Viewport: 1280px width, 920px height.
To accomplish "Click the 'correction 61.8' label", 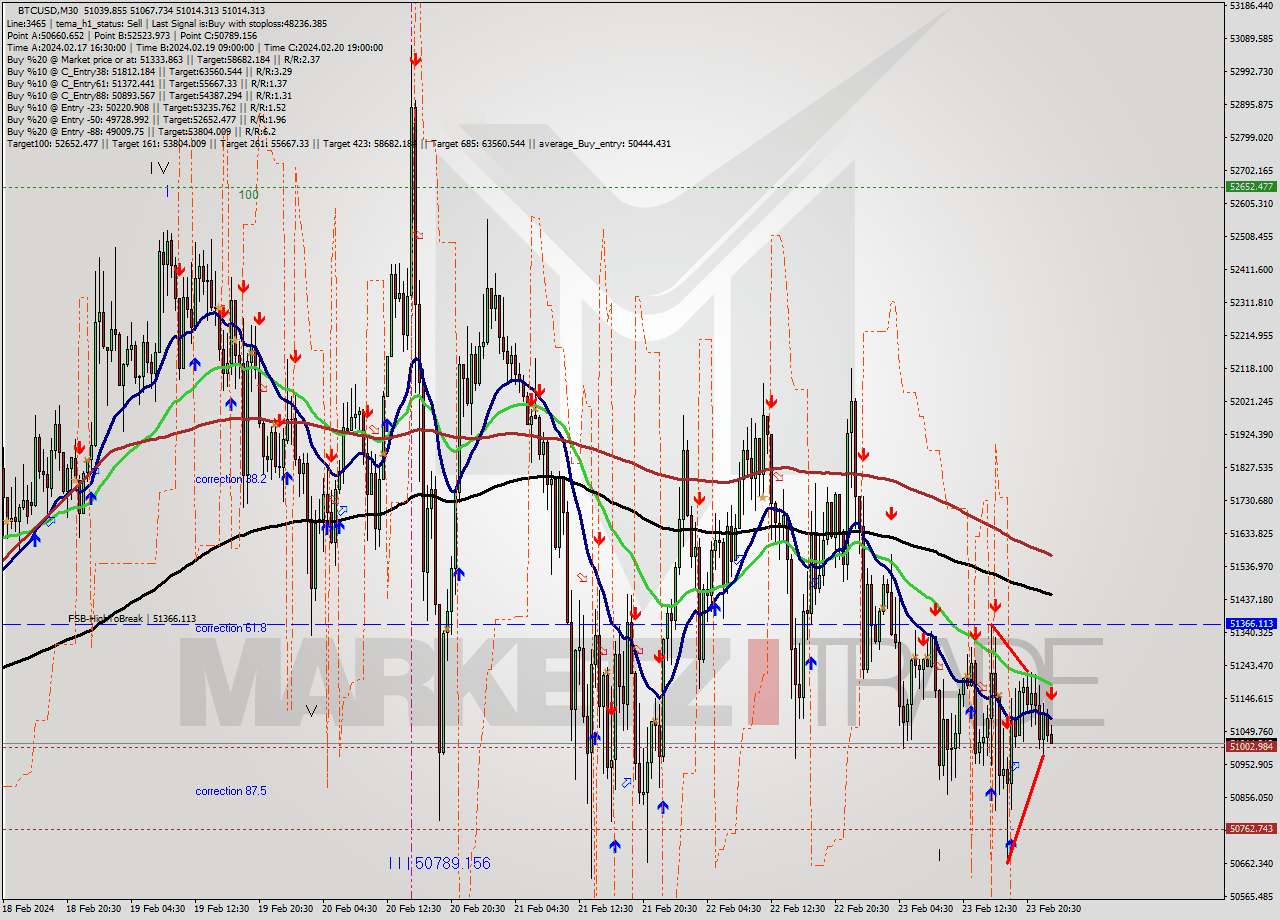I will pyautogui.click(x=231, y=628).
